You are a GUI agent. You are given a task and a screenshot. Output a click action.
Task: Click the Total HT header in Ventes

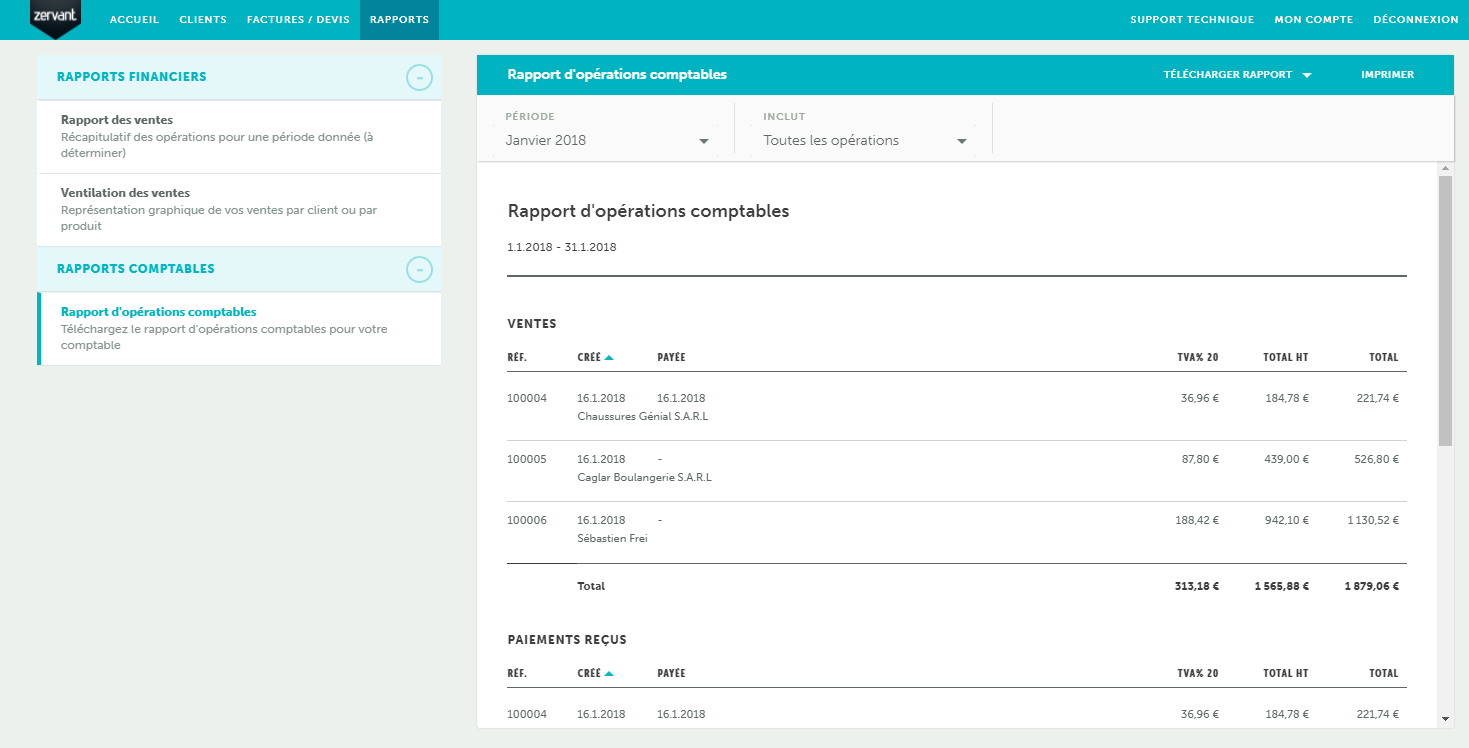tap(1286, 357)
